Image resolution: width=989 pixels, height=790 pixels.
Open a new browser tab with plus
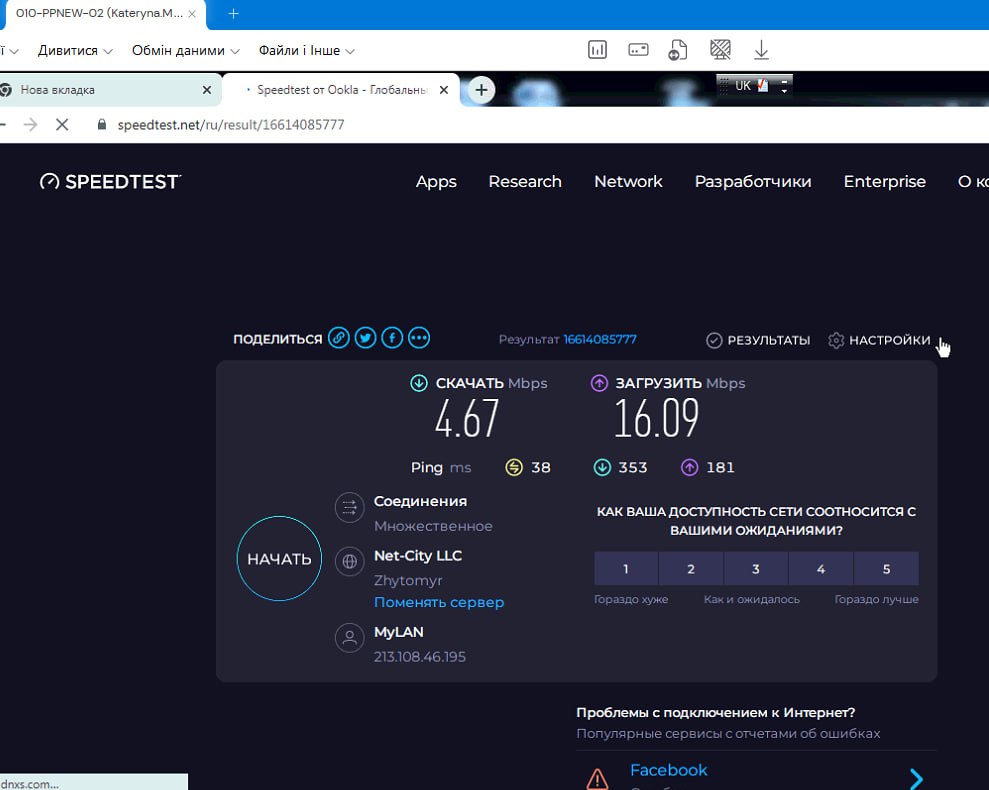pos(481,90)
